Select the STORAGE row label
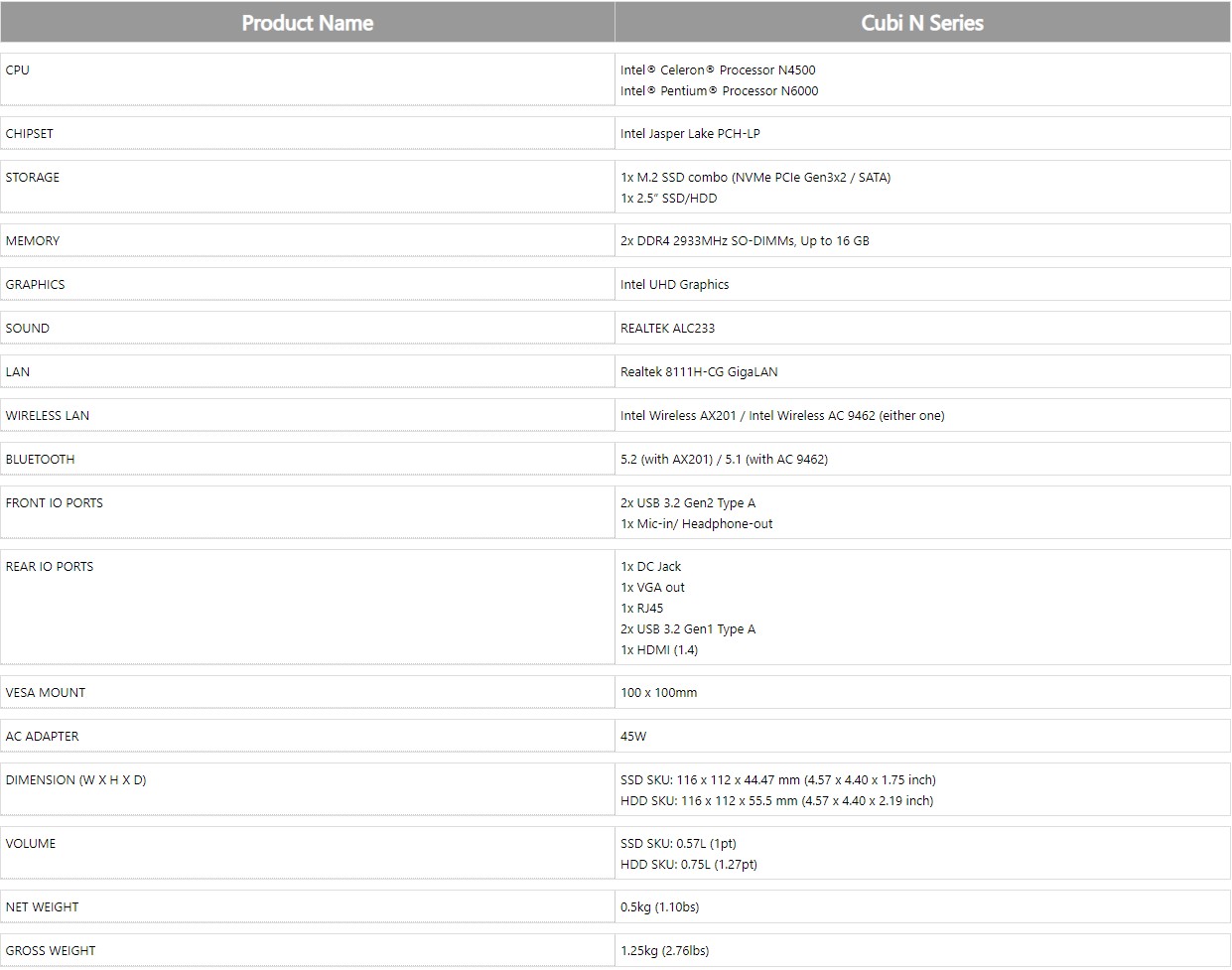Screen dimensions: 1232x970 point(33,178)
